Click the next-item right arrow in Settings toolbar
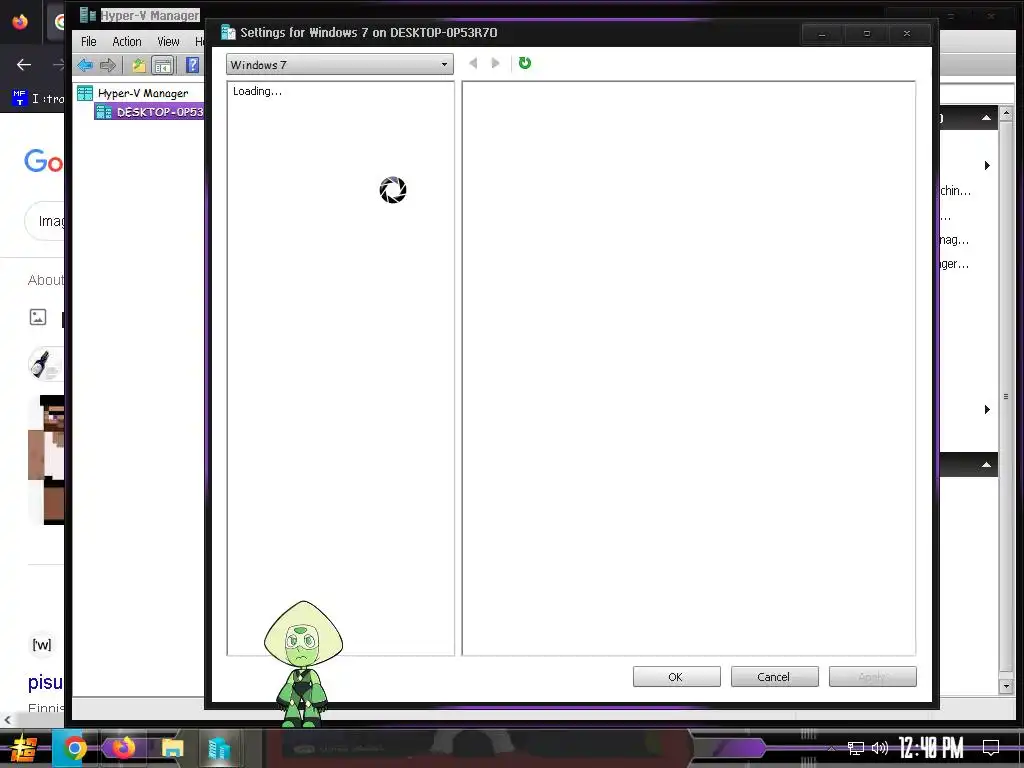Screen dimensions: 1024x768 (x=495, y=63)
